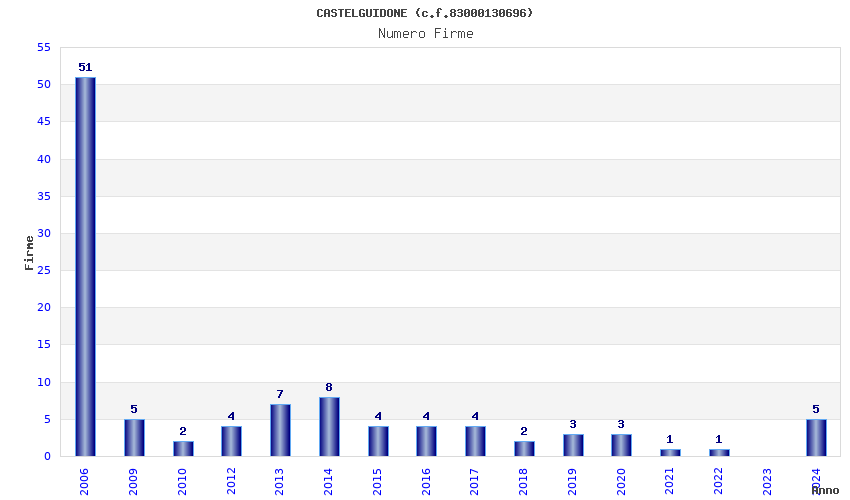This screenshot has width=850, height=500.
Task: Click the x-axis label 2020
Action: pyautogui.click(x=621, y=482)
